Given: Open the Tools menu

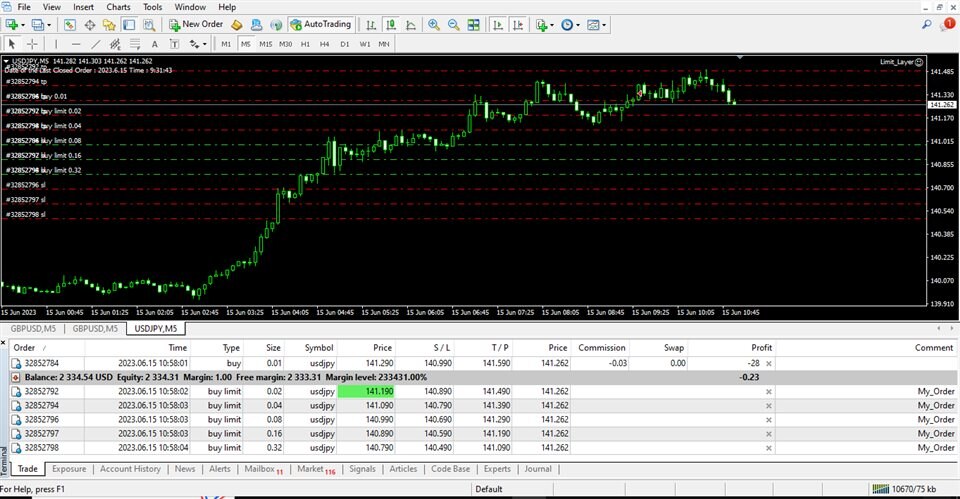Looking at the screenshot, I should pos(152,7).
